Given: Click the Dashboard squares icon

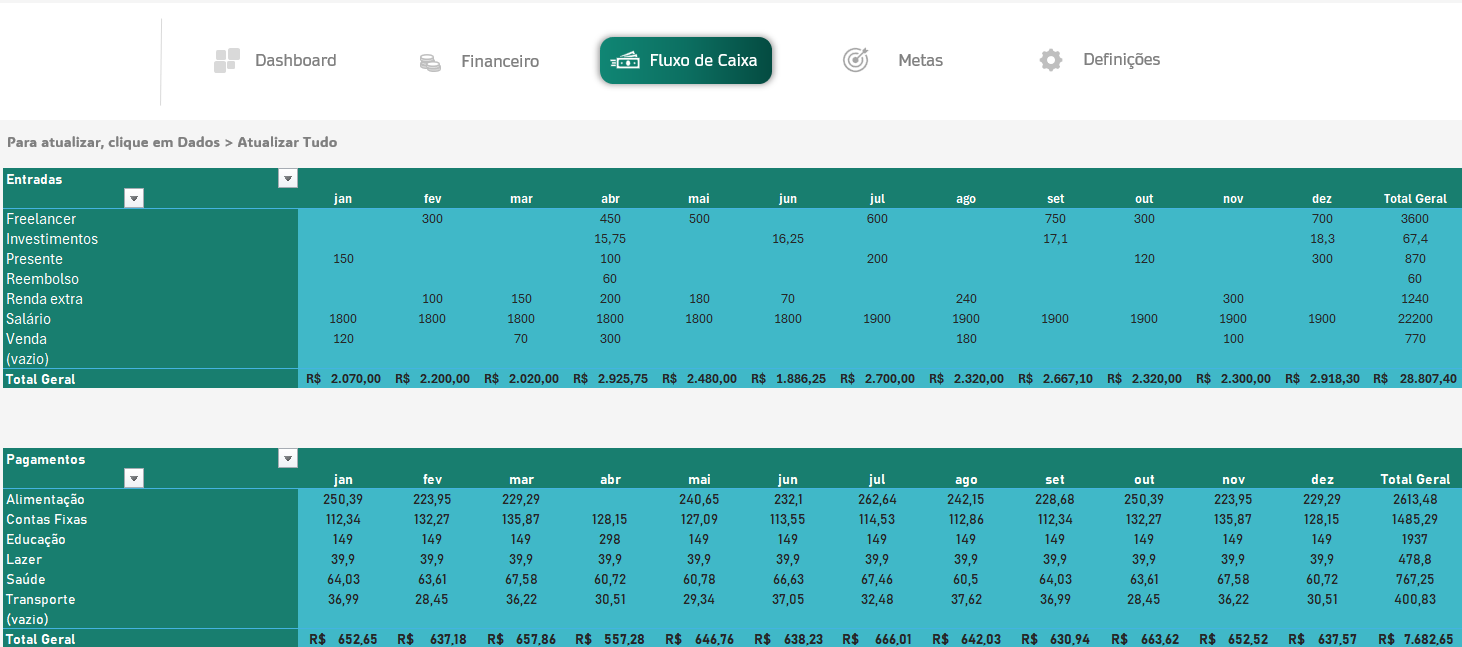Looking at the screenshot, I should tap(227, 61).
